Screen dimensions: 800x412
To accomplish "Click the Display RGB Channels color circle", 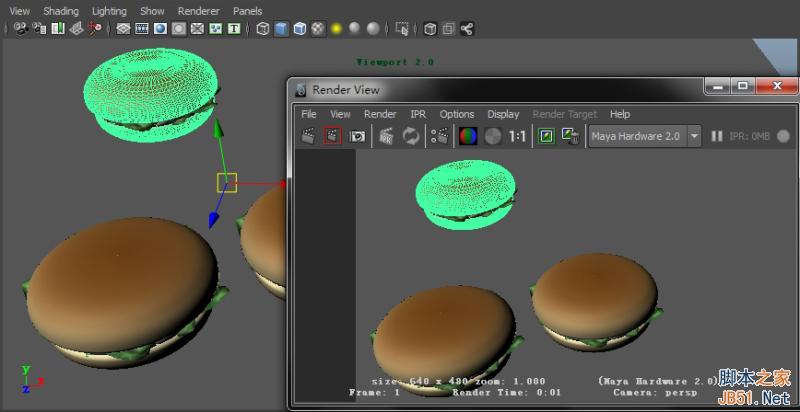I will (468, 136).
